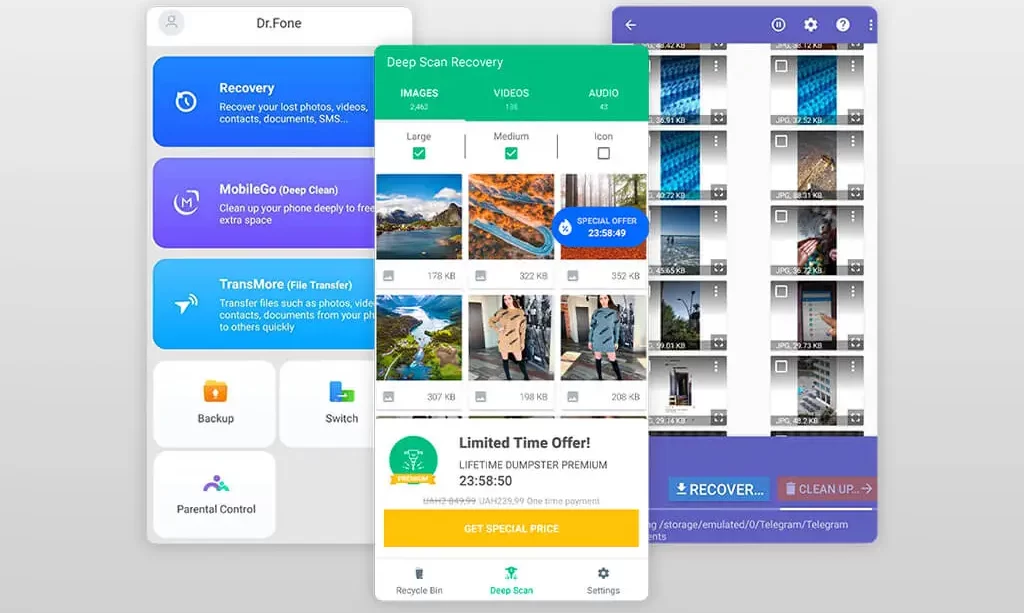Open the 307 KB river valley thumbnail
This screenshot has width=1024, height=613.
coord(419,338)
